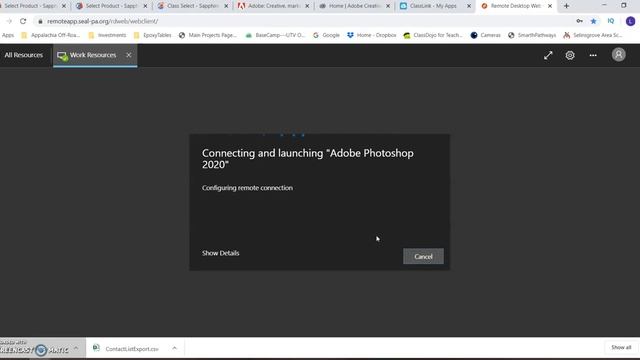Image resolution: width=640 pixels, height=360 pixels.
Task: Open the Appalachia Off-Road bookmark folder
Action: pyautogui.click(x=51, y=35)
